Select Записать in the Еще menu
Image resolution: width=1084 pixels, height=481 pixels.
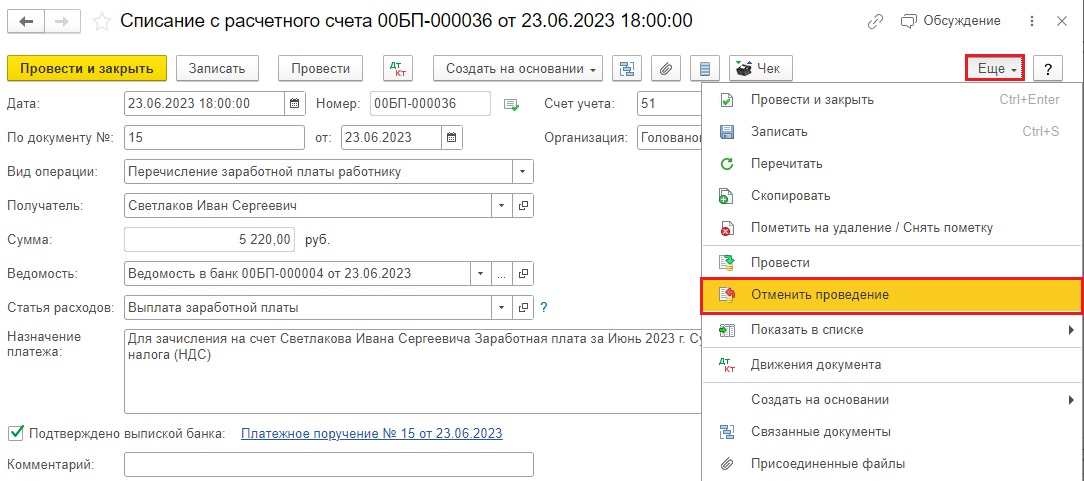[893, 131]
